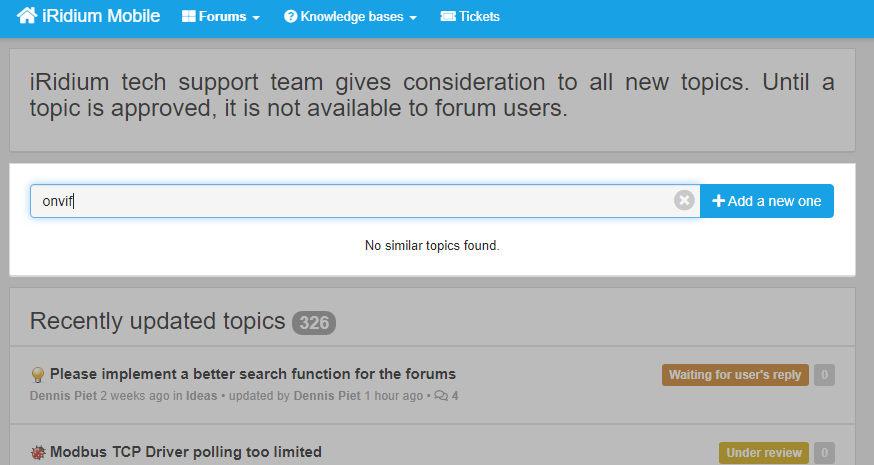Click the comments bubble icon showing 4

click(x=441, y=396)
